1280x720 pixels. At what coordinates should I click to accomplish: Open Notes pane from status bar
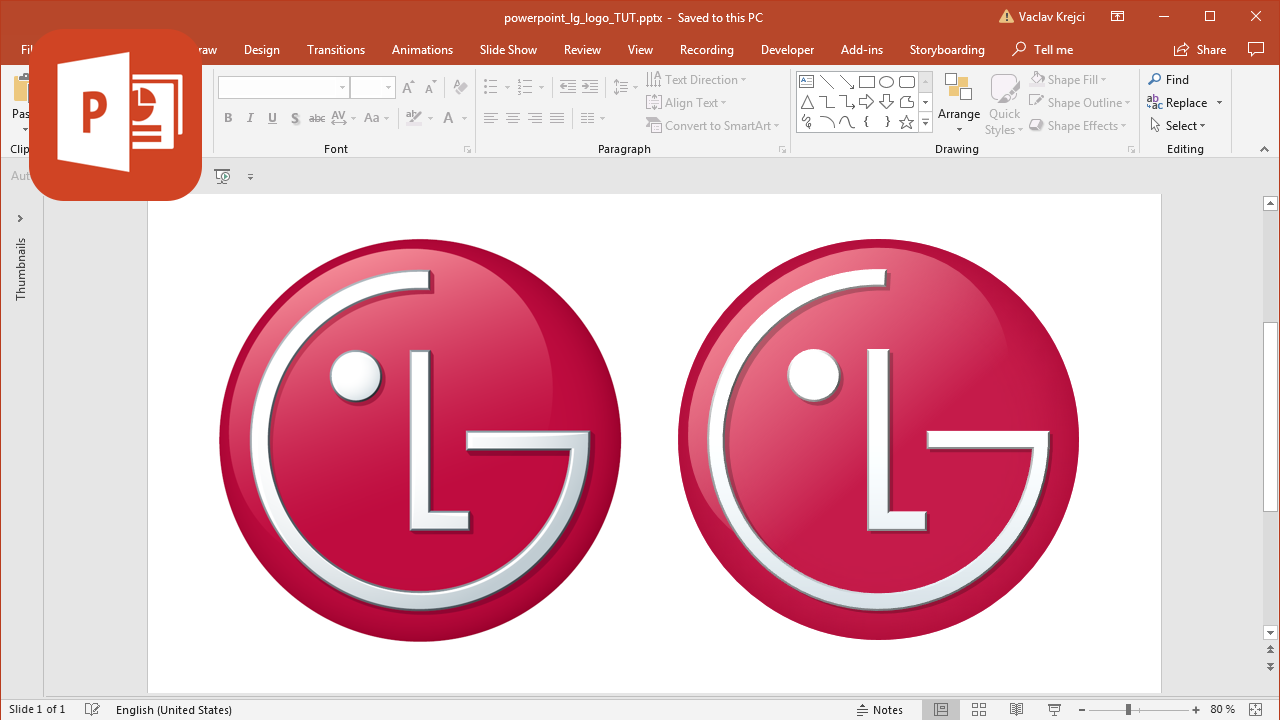pyautogui.click(x=880, y=709)
